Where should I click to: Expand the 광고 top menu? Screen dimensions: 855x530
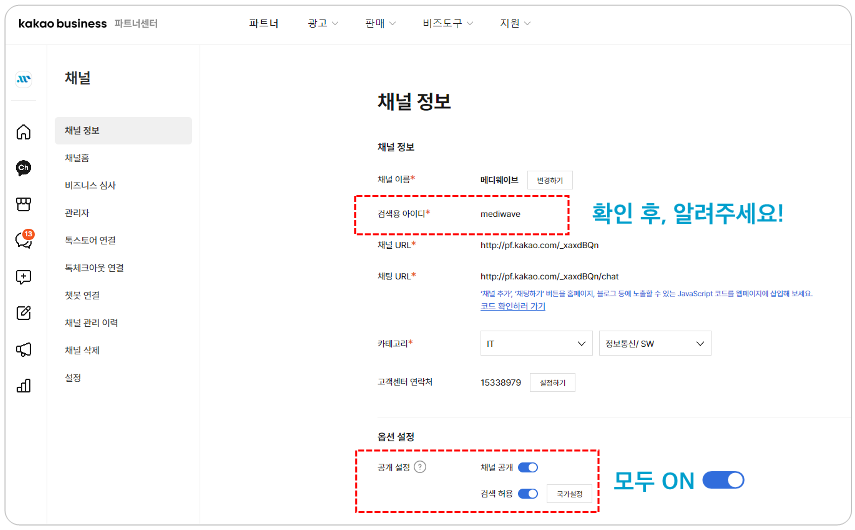(323, 23)
